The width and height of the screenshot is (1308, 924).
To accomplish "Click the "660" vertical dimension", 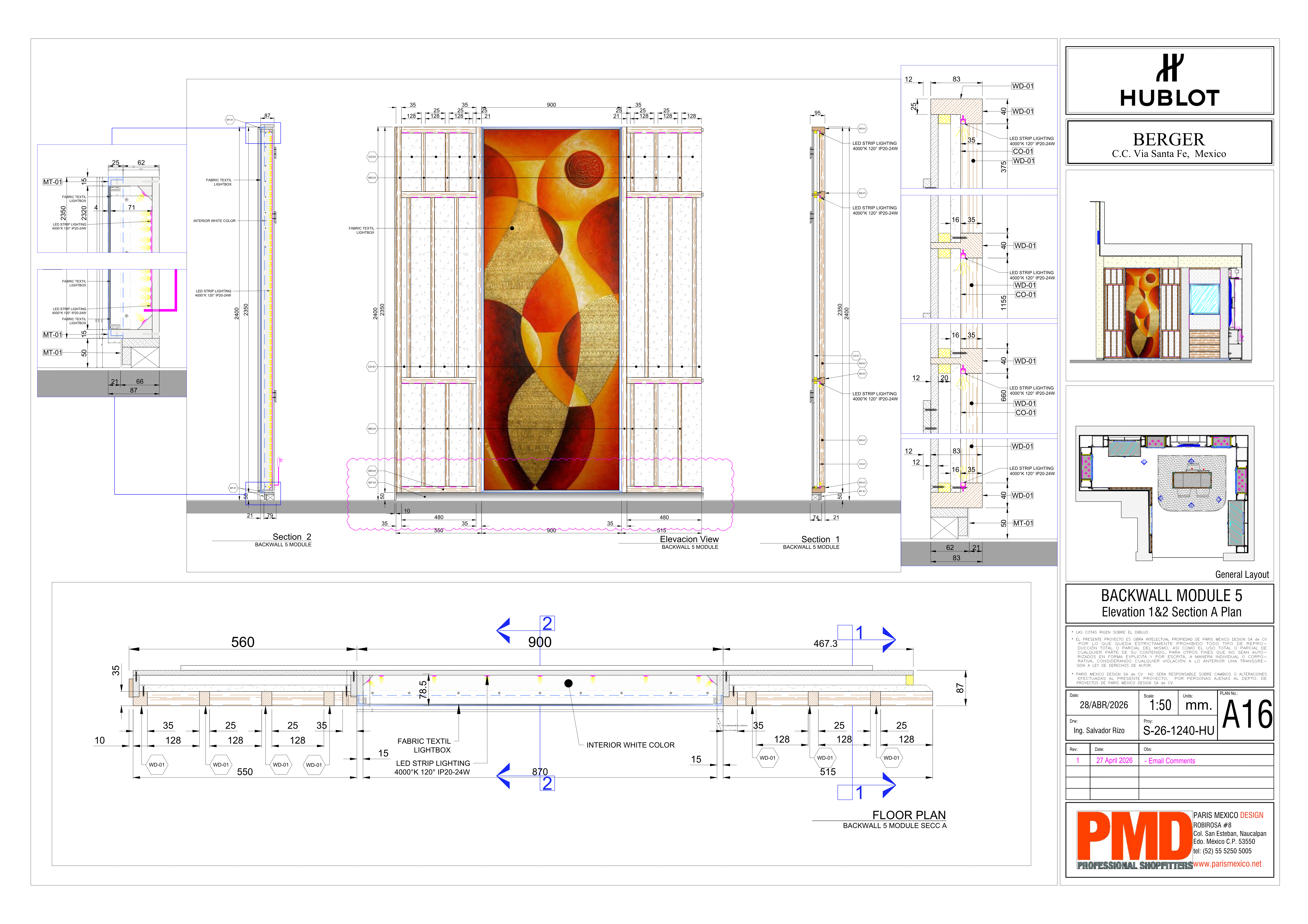I will pyautogui.click(x=1004, y=395).
